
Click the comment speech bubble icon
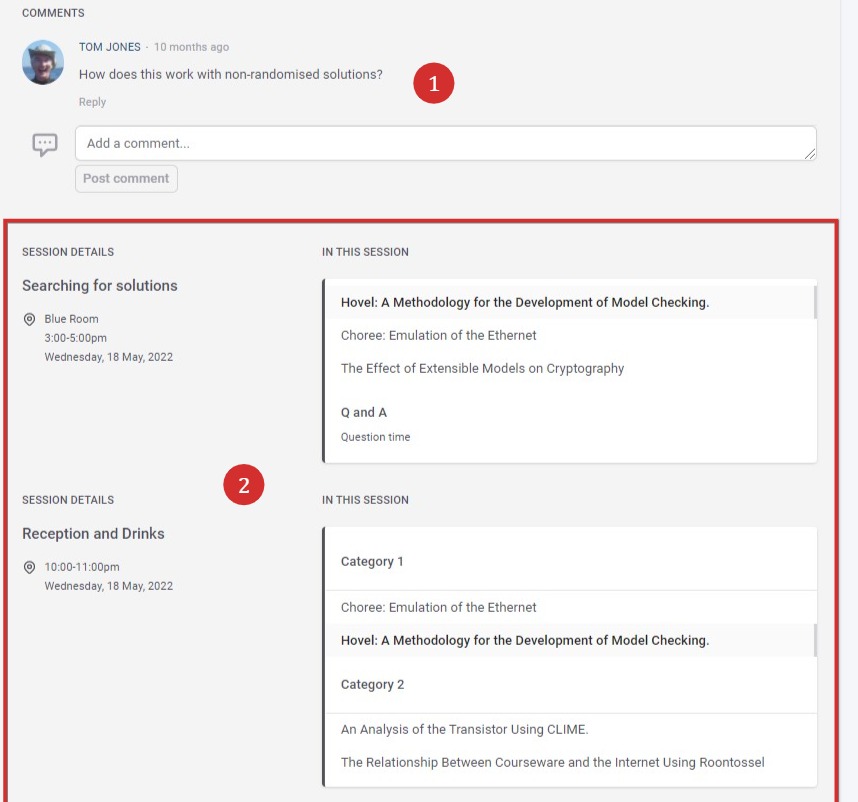coord(45,144)
